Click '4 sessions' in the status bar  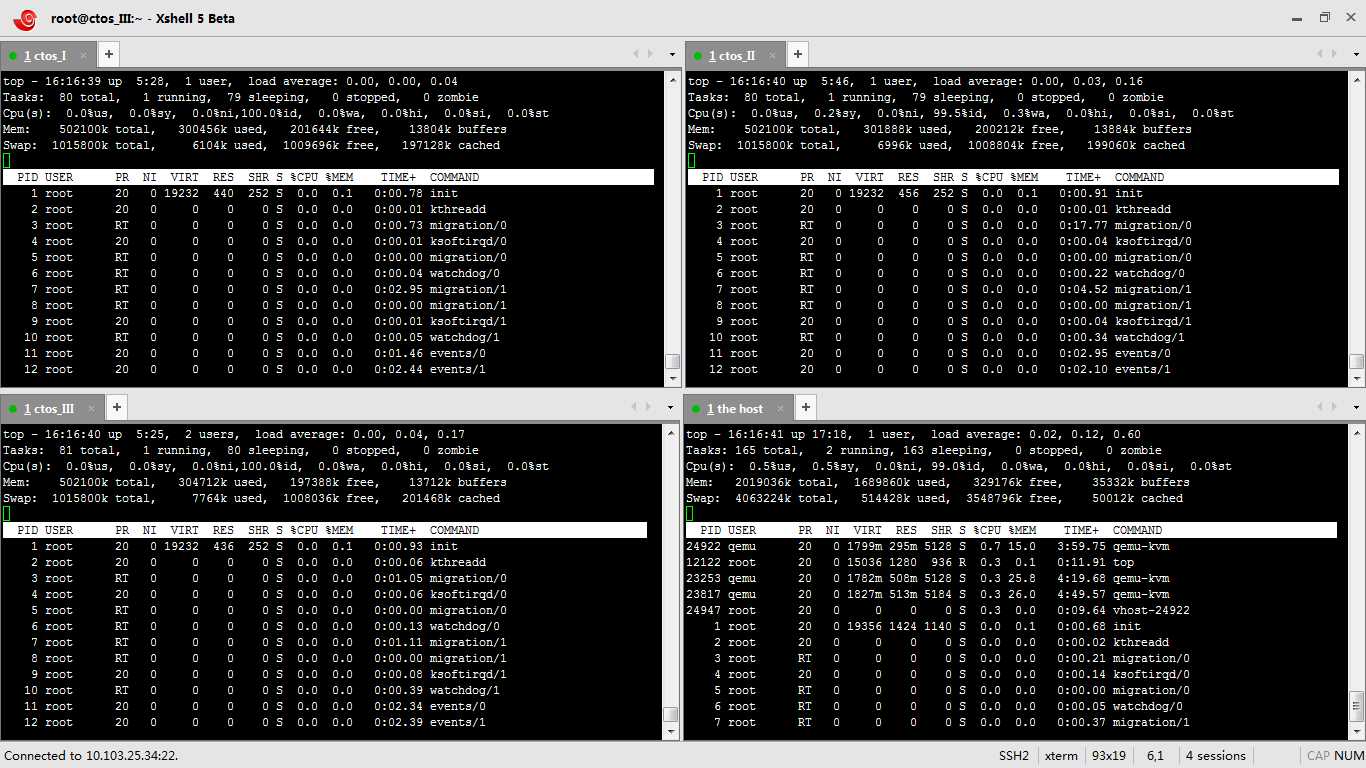[1215, 756]
